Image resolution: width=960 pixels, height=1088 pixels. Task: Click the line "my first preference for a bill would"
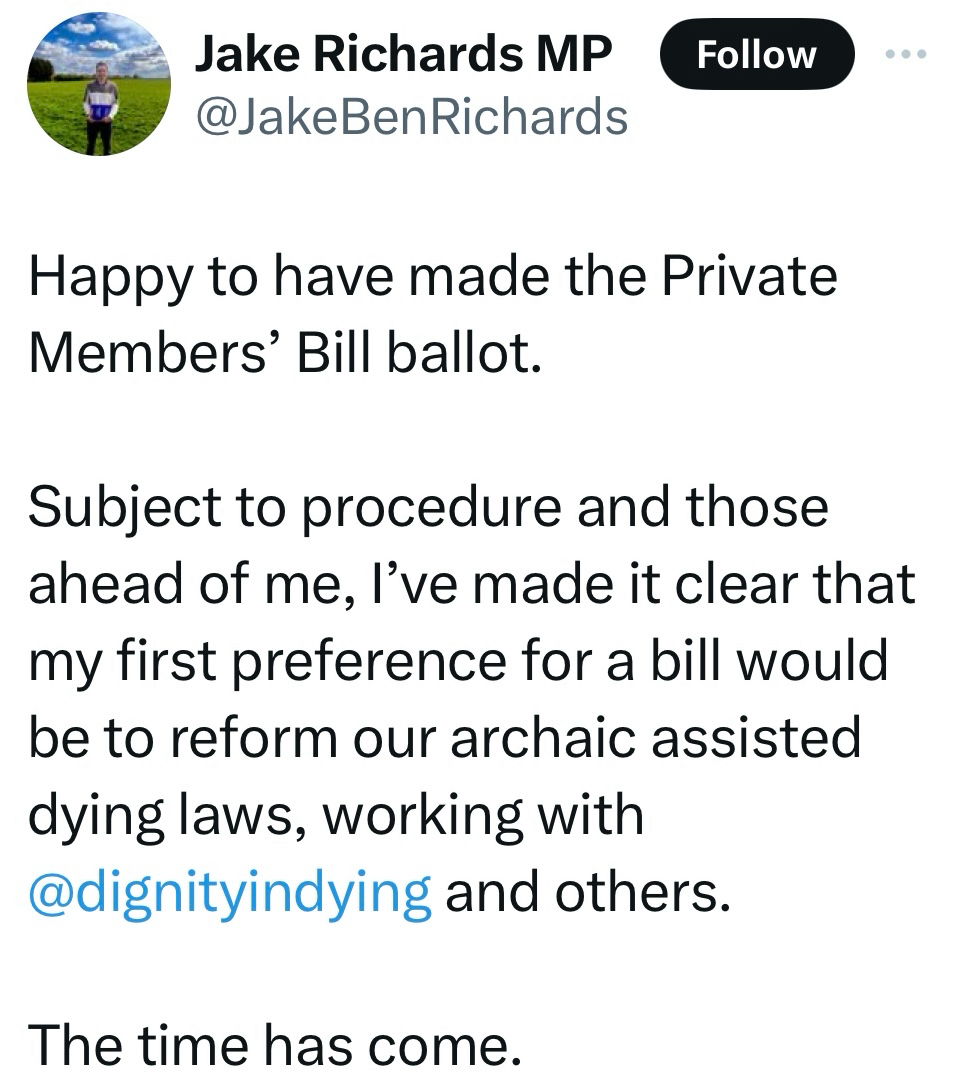[458, 660]
